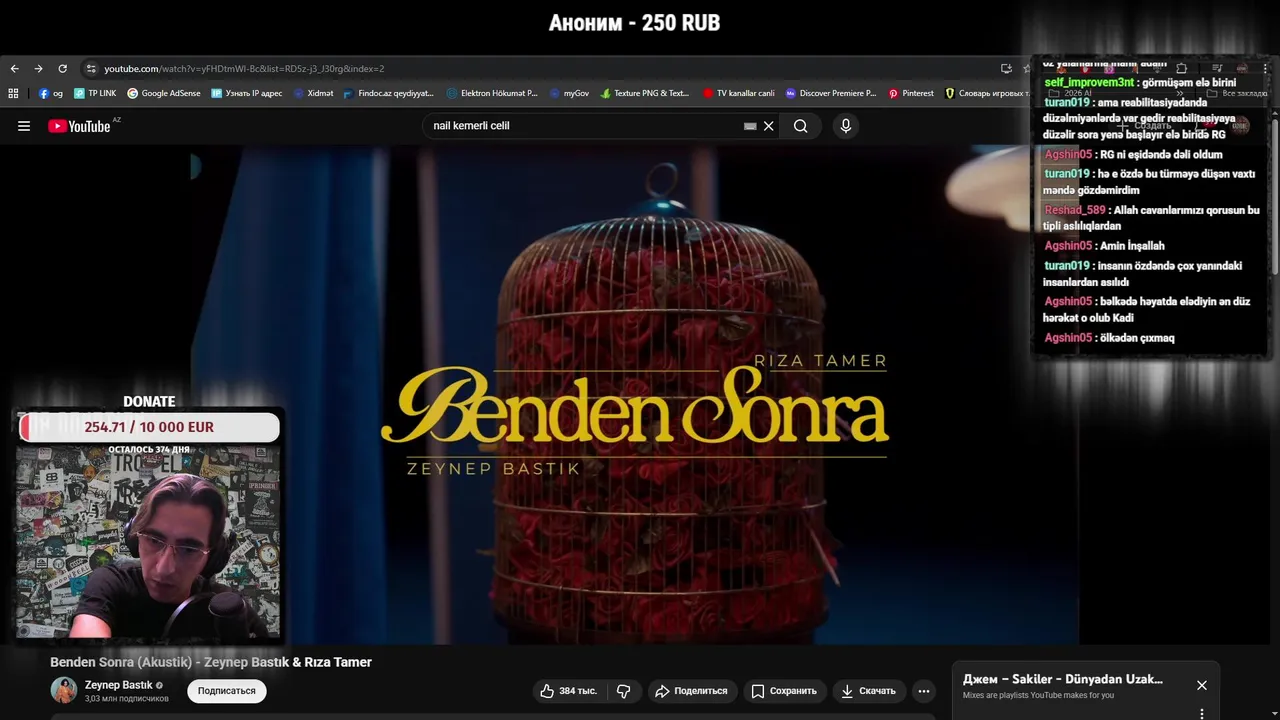Click the chat overlay scrollbar
The width and height of the screenshot is (1280, 720).
(x=1274, y=195)
